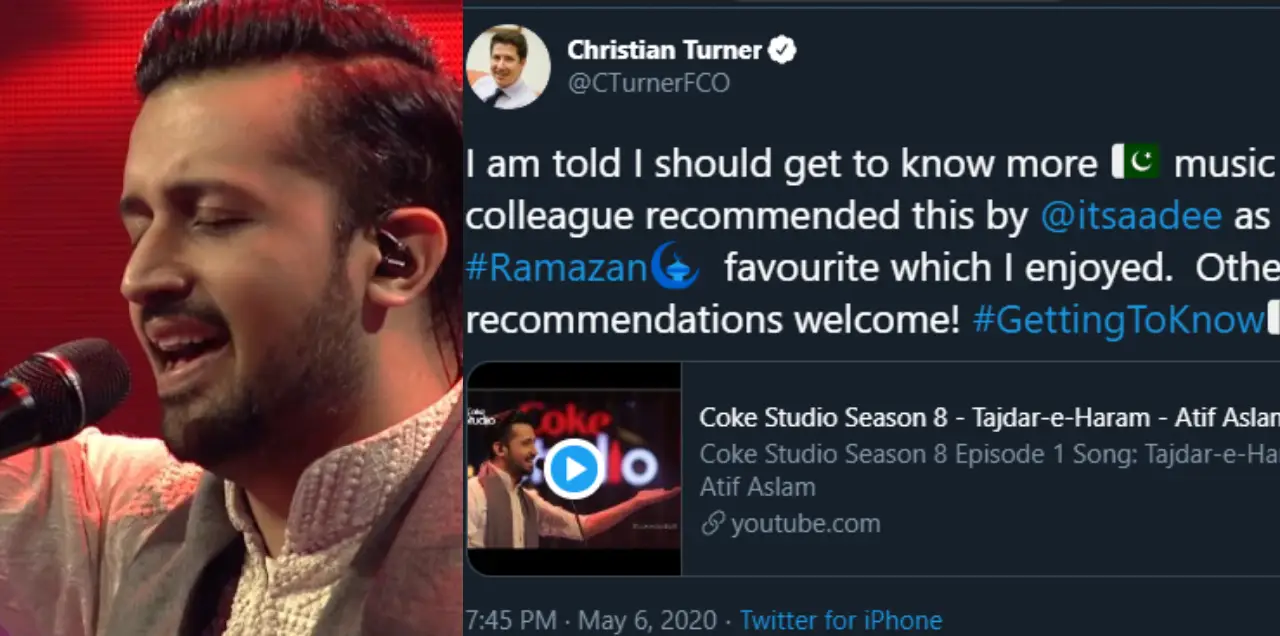The height and width of the screenshot is (636, 1280).
Task: Click the 7:45 PM May 6, 2020 timestamp
Action: pyautogui.click(x=590, y=621)
